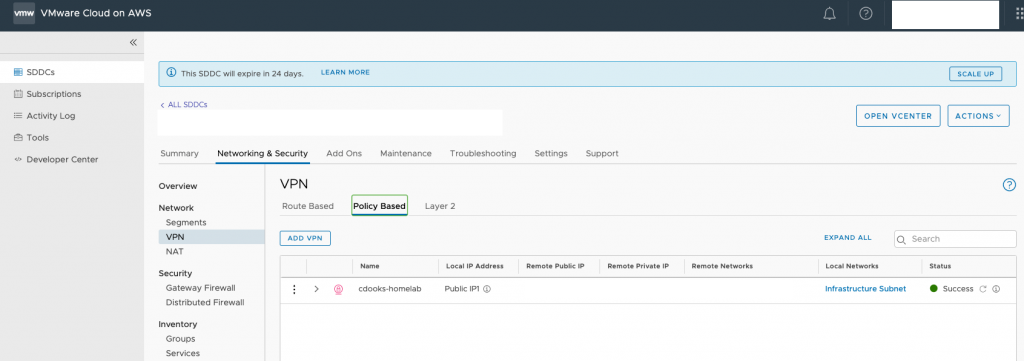Open the Settings tab
The height and width of the screenshot is (361, 1024).
(551, 153)
